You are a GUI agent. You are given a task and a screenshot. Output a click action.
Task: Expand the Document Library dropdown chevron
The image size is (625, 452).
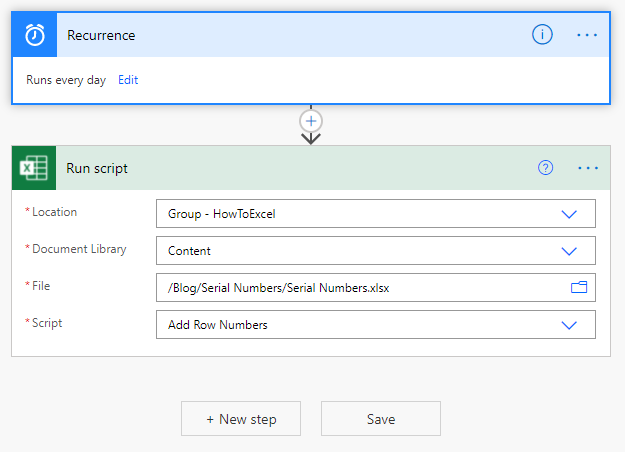point(569,251)
